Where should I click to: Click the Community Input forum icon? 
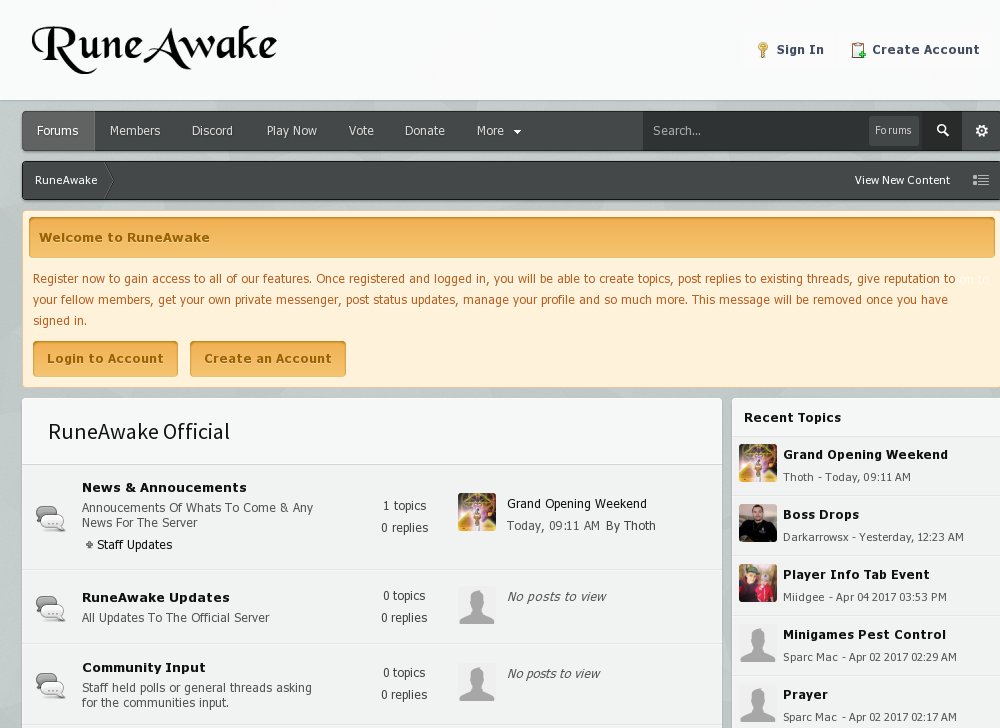coord(51,684)
